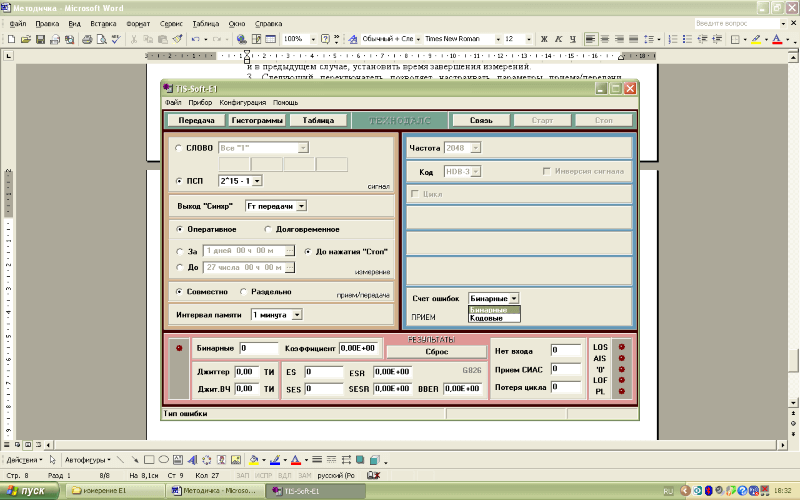Viewport: 800px width, 500px height.
Task: Apply fill color in the drawing toolbar
Action: coord(254,460)
